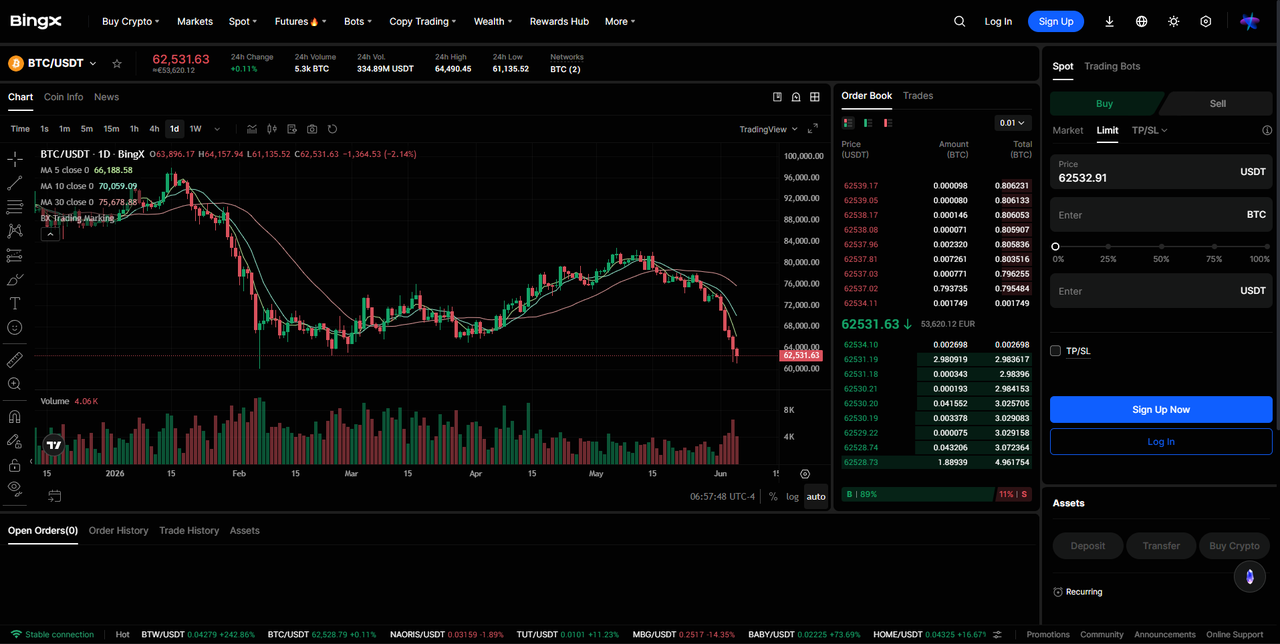Switch to the News tab
This screenshot has height=644, width=1280.
[x=106, y=97]
